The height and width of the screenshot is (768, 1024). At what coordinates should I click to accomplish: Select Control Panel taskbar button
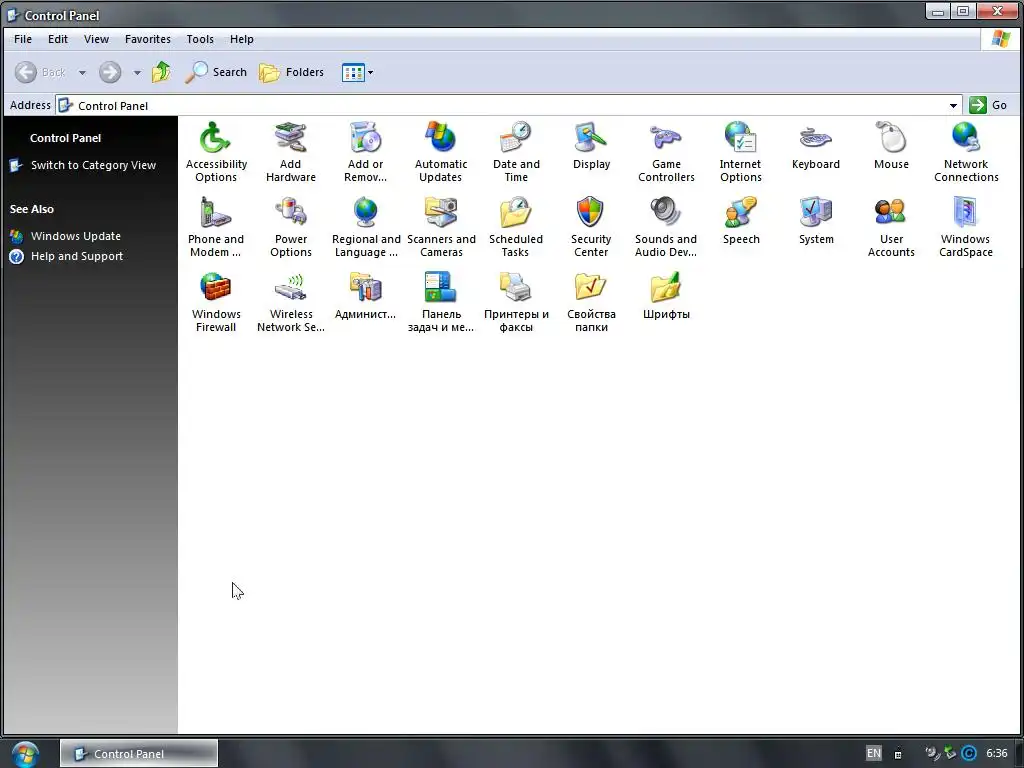[x=139, y=754]
